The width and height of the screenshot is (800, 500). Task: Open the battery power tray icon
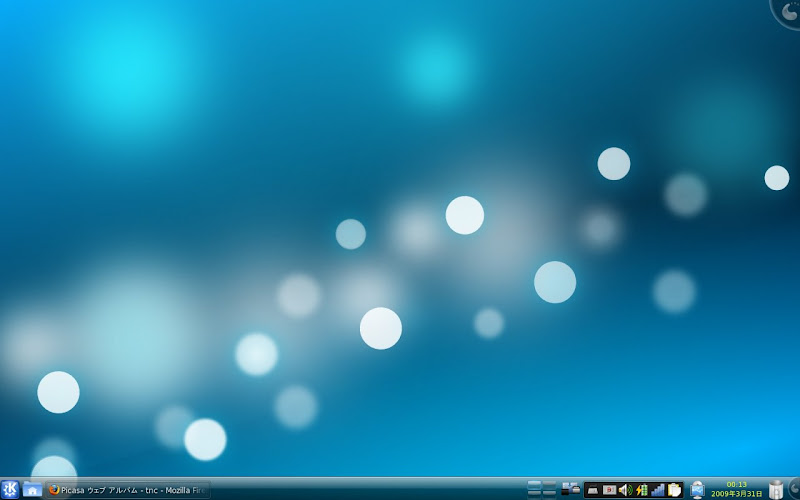point(641,490)
